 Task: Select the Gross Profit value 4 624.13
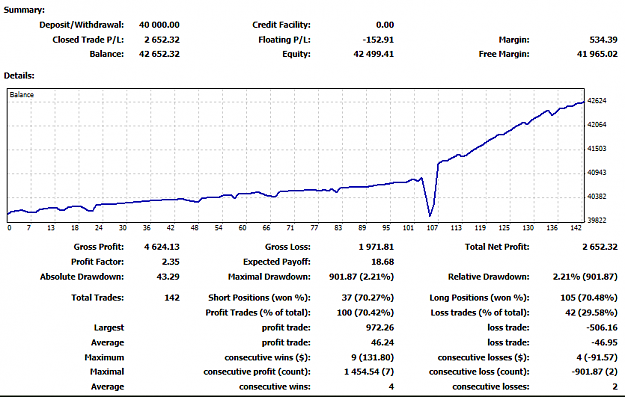point(162,247)
